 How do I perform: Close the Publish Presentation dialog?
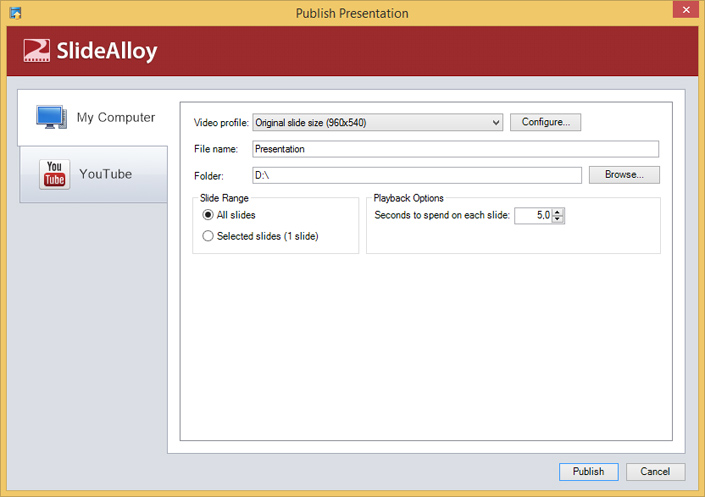tap(686, 9)
